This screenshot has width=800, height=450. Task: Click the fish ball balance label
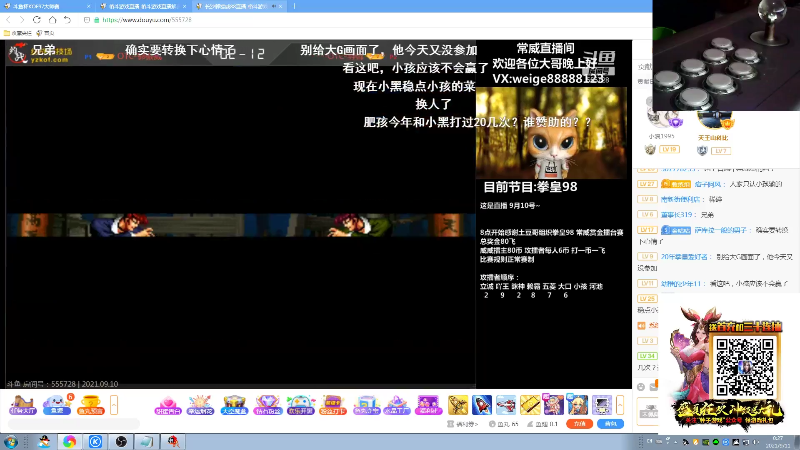click(x=503, y=424)
